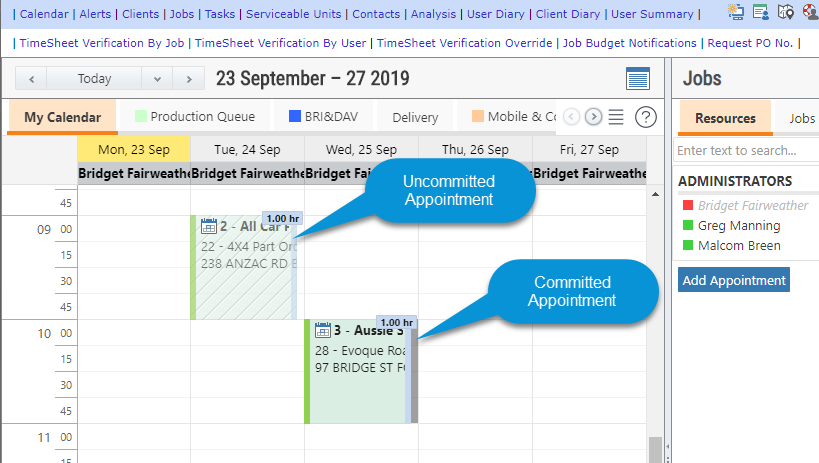The height and width of the screenshot is (463, 819).
Task: Switch to the Production Queue tab
Action: click(195, 117)
